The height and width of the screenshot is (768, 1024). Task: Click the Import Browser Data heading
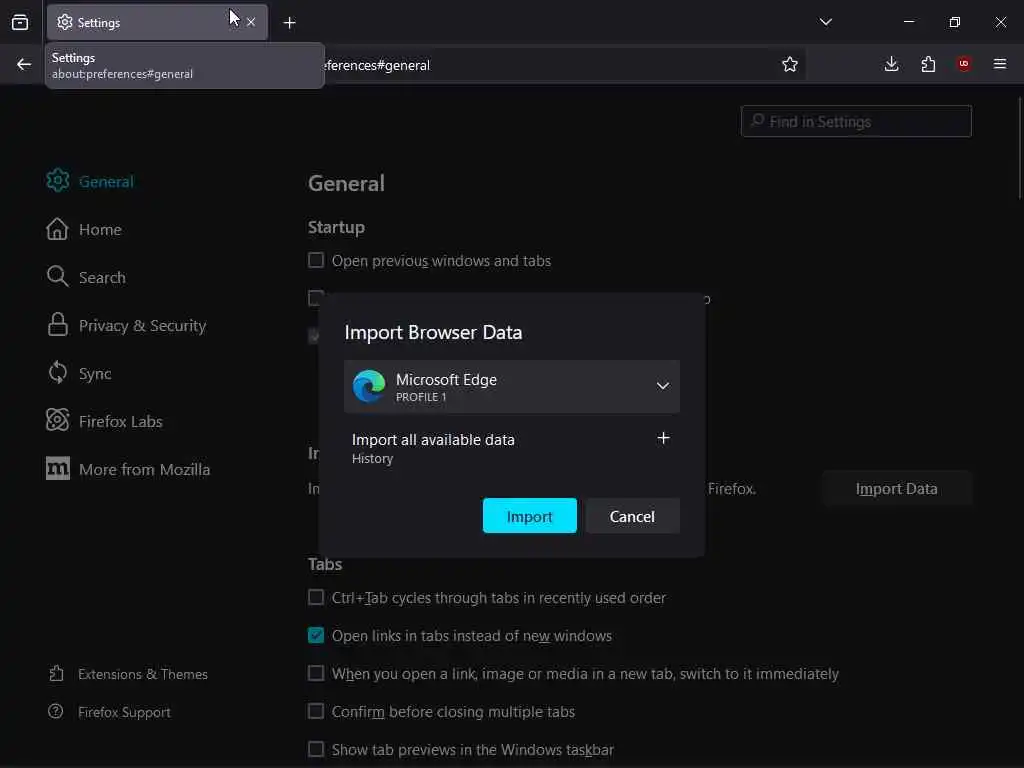click(x=433, y=332)
